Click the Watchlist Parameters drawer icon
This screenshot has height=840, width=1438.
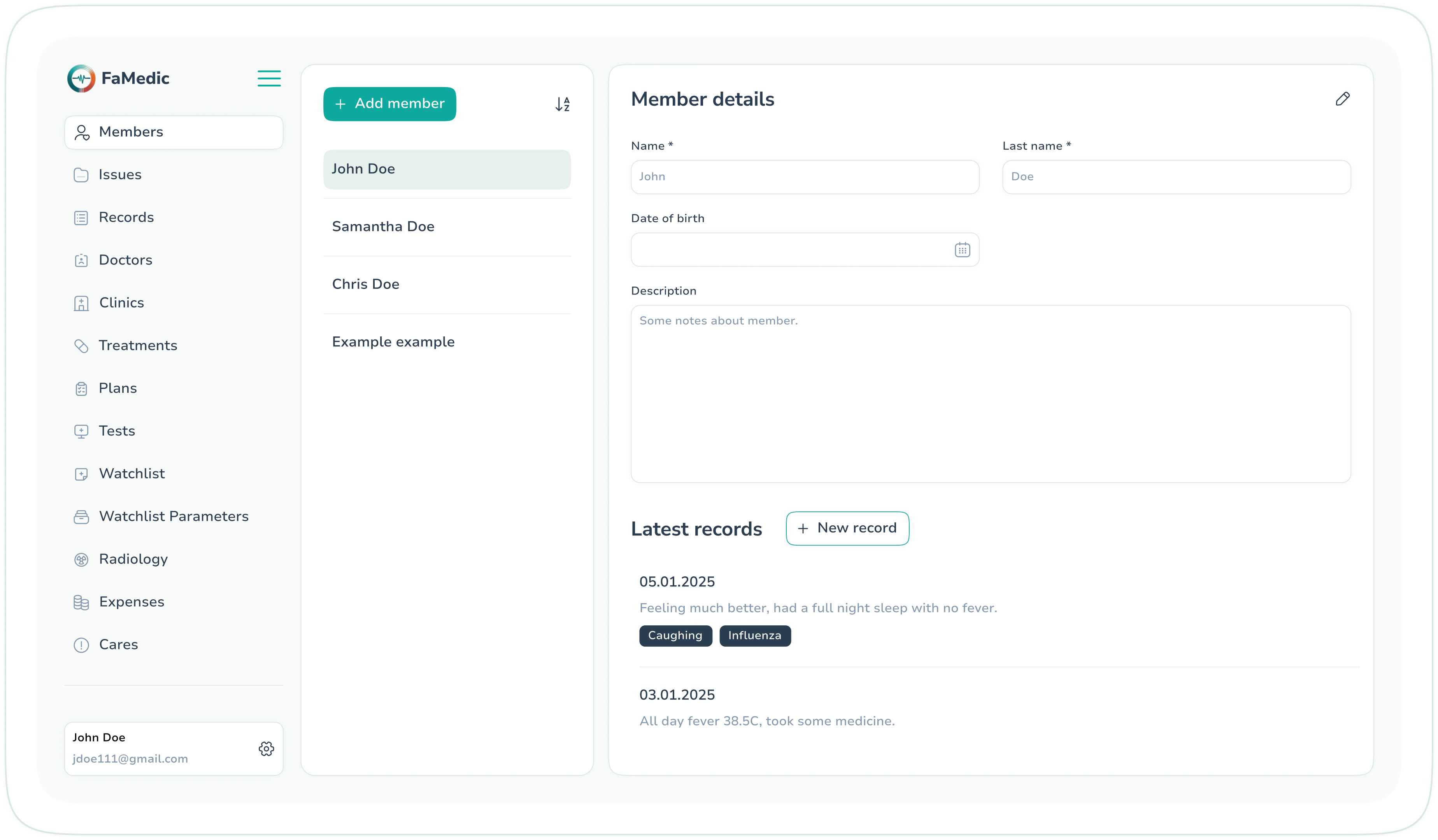[81, 517]
